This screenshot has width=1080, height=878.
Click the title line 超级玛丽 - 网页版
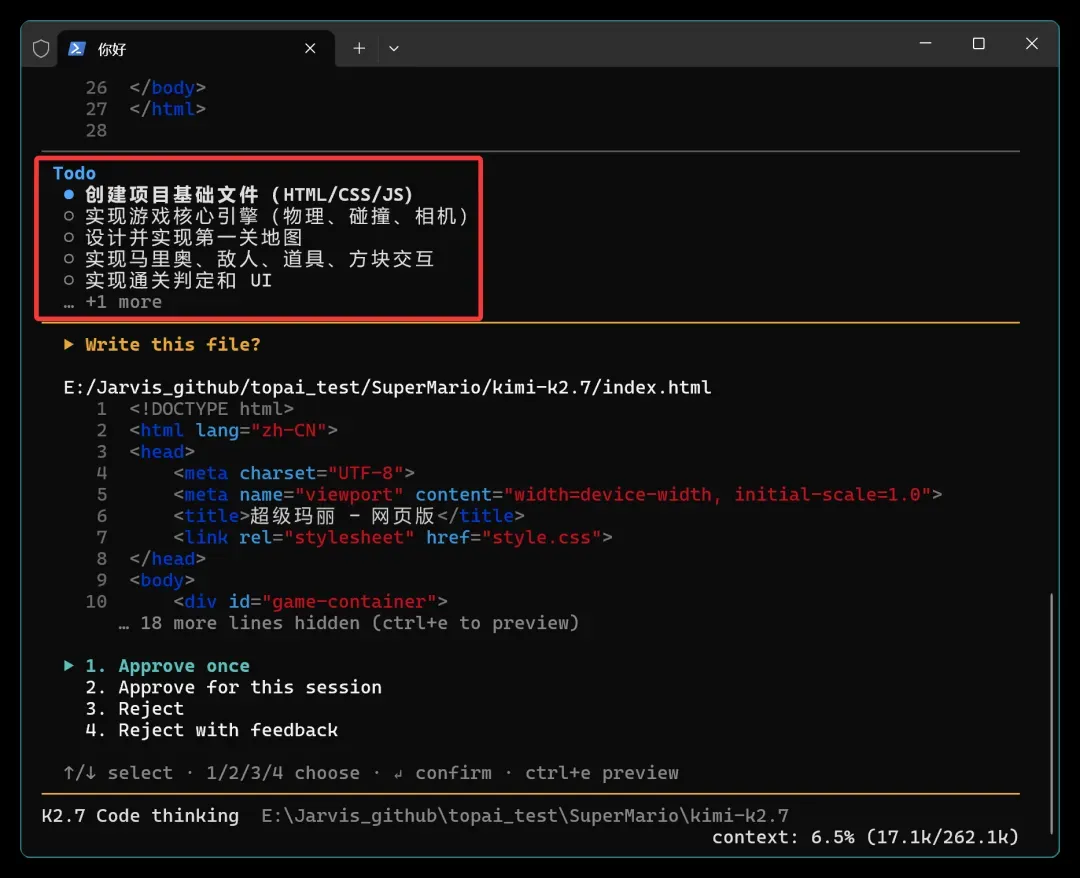(x=349, y=516)
